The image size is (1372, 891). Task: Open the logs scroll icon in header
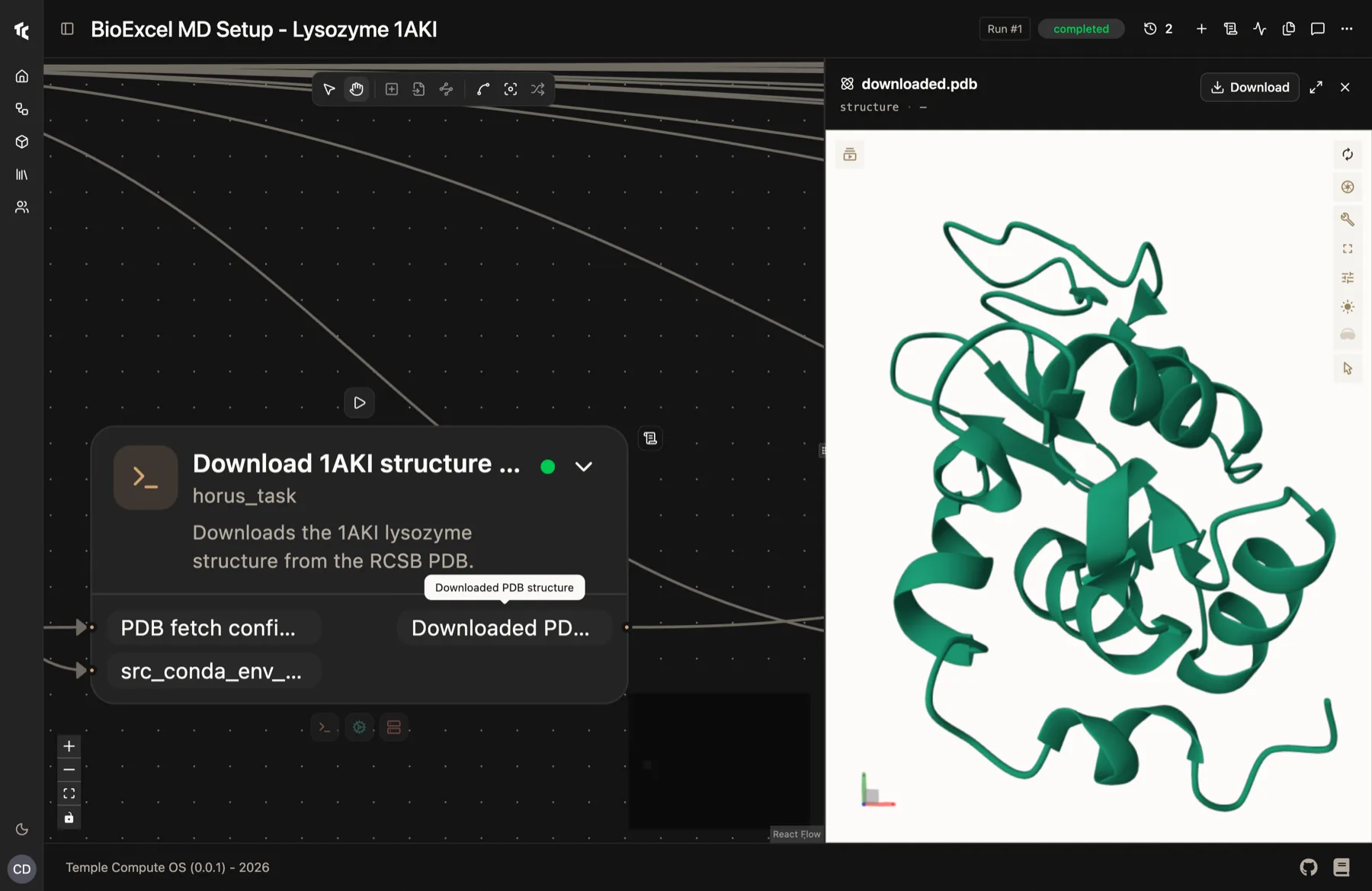tap(1230, 29)
